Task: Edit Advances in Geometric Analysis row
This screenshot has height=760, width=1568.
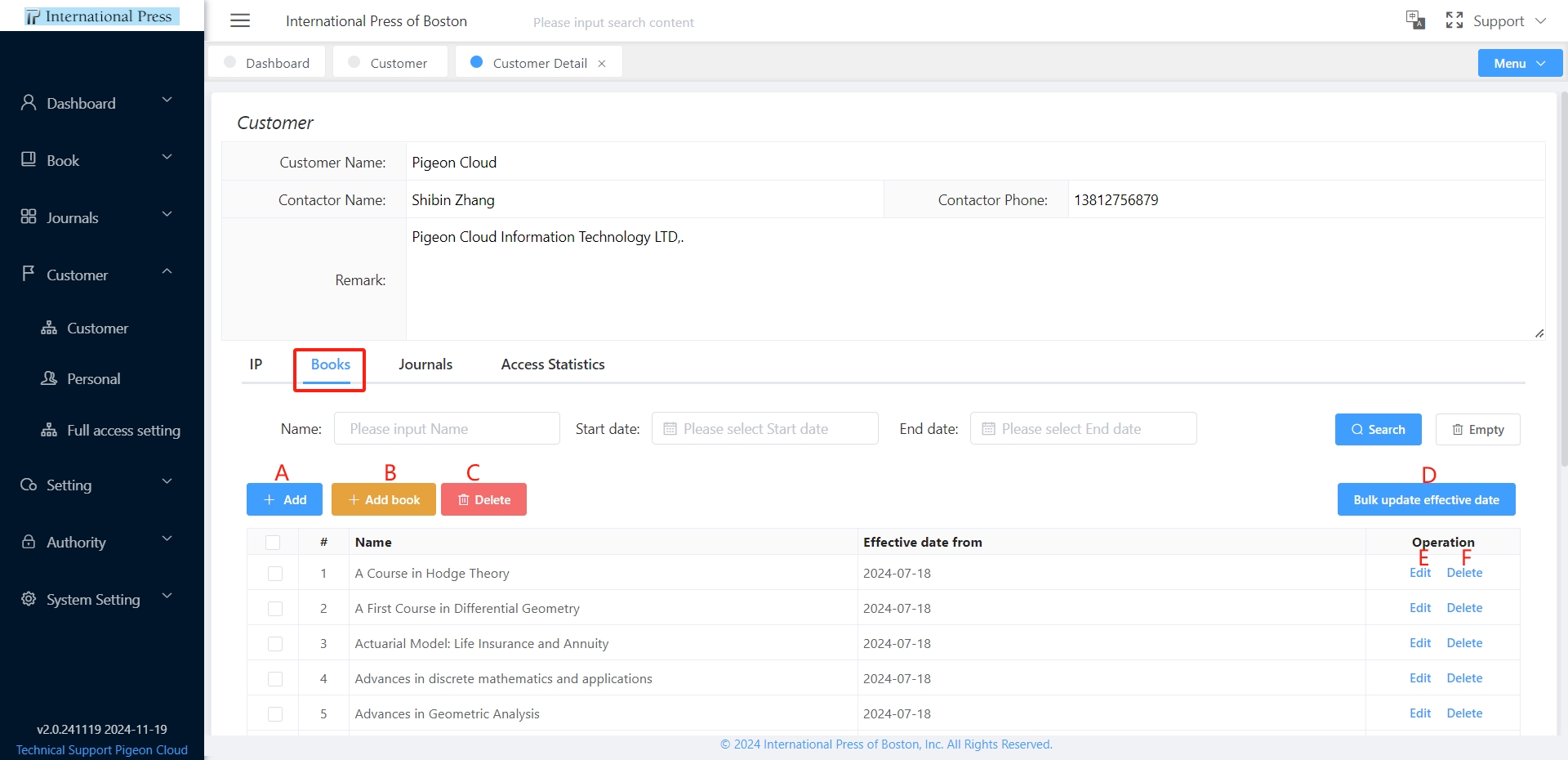Action: (x=1420, y=713)
